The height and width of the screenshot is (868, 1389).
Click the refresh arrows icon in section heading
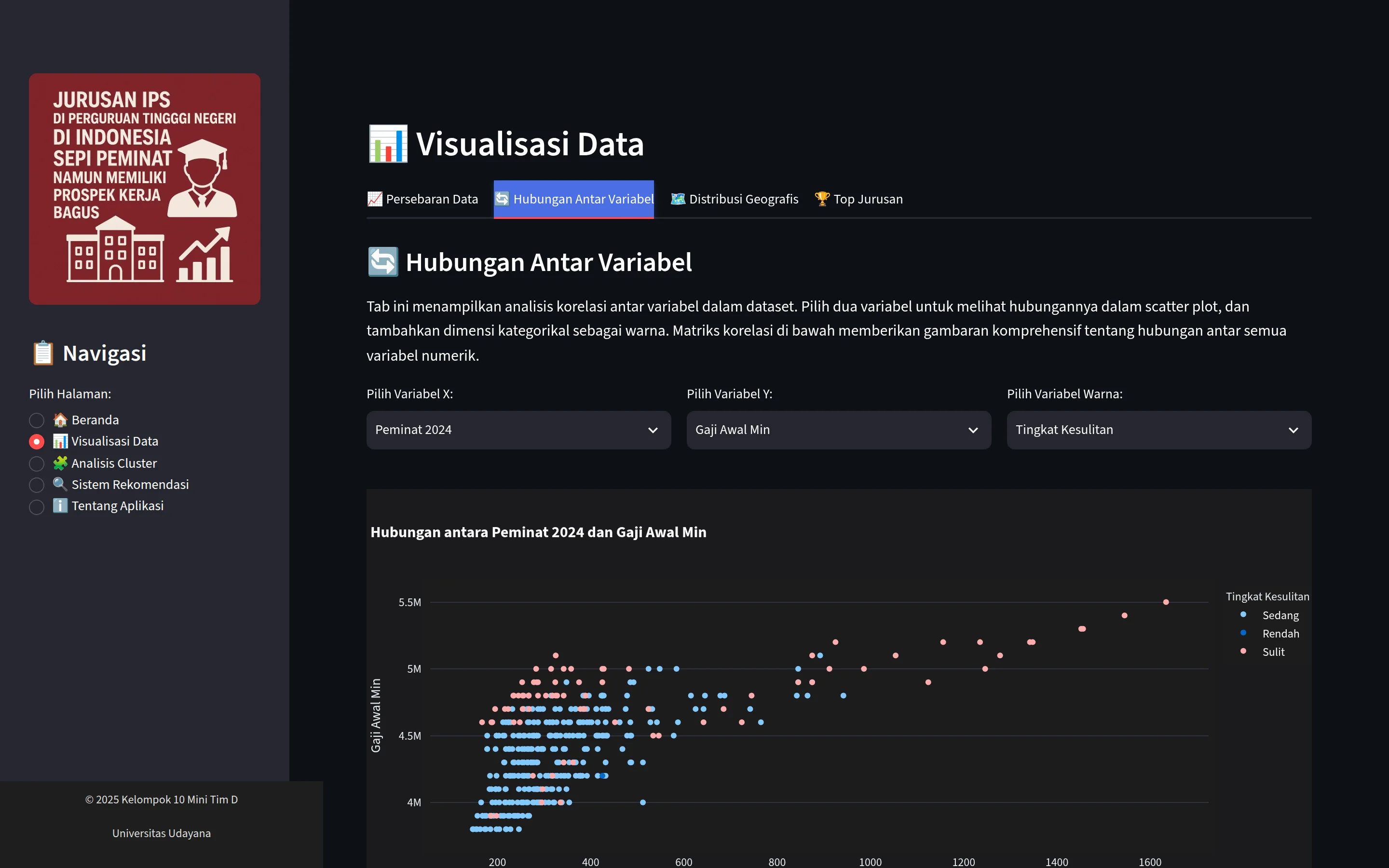tap(383, 262)
